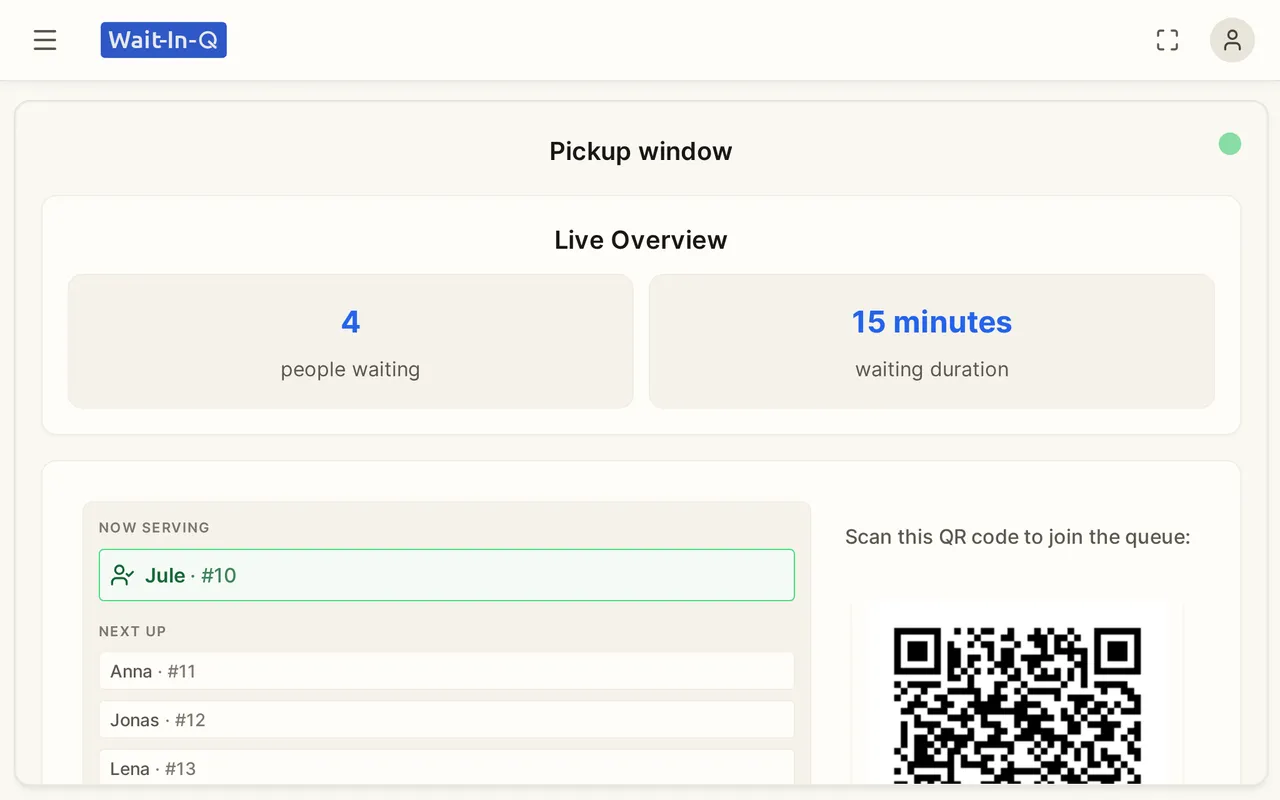
Task: Select the now serving entry Jule #10
Action: click(x=447, y=575)
